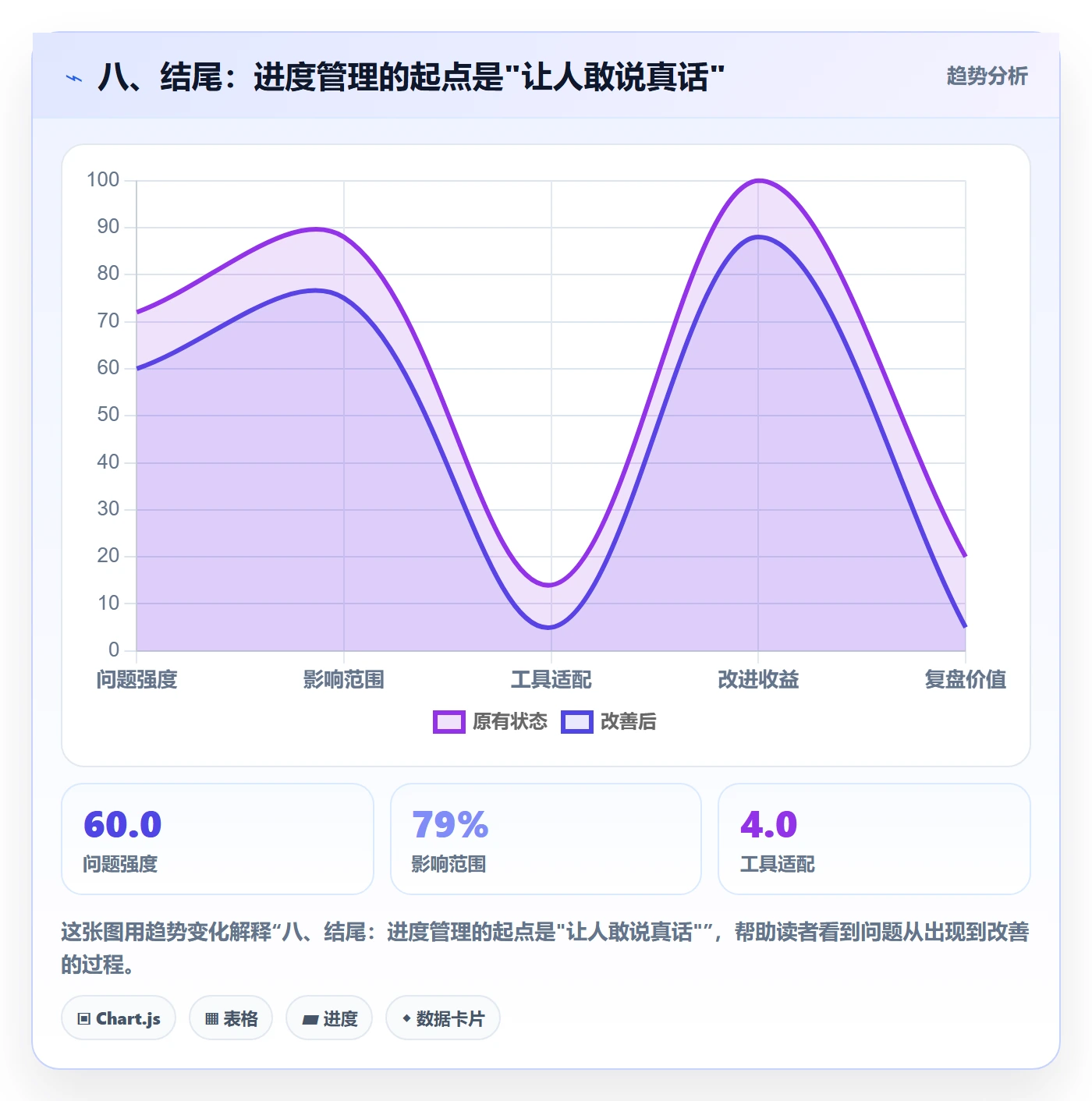Select the 表格 tag chip
Screen dimensions: 1092x1101
pos(231,1018)
